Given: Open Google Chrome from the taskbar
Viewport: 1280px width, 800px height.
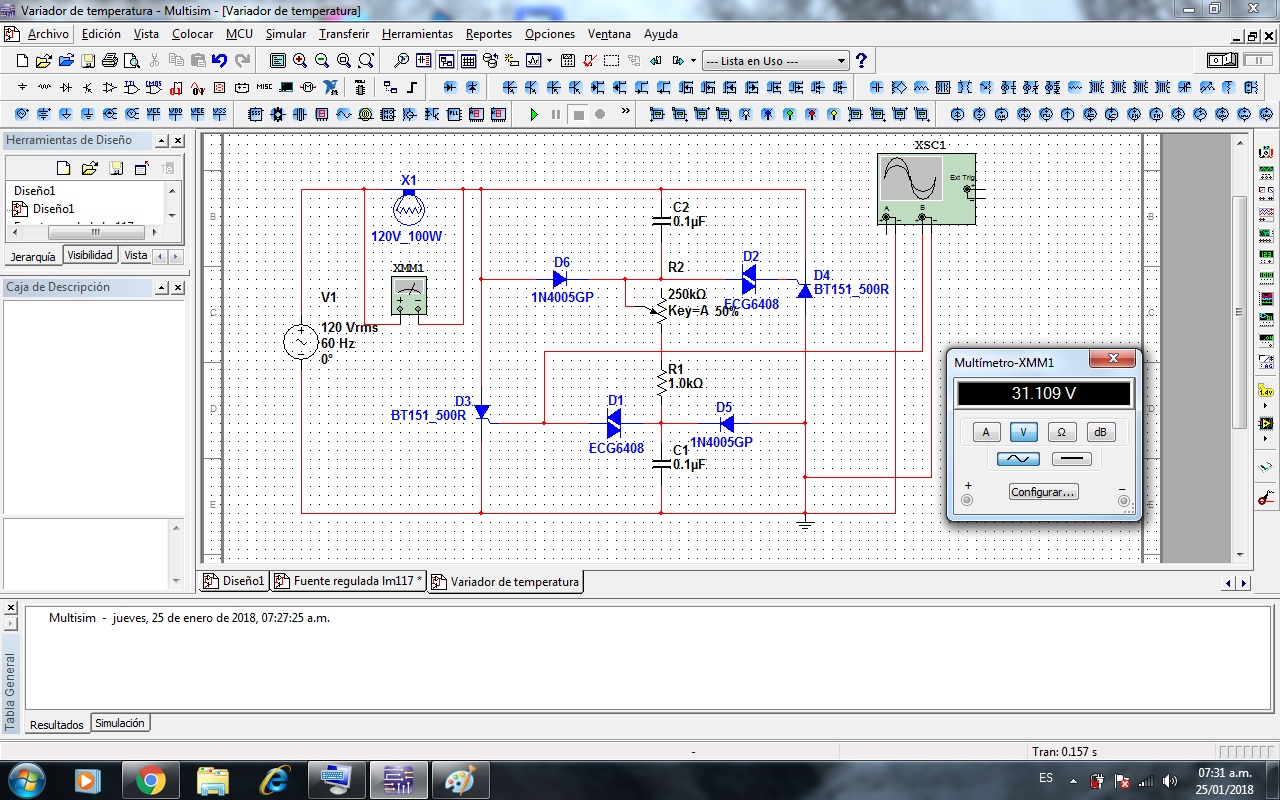Looking at the screenshot, I should click(151, 781).
